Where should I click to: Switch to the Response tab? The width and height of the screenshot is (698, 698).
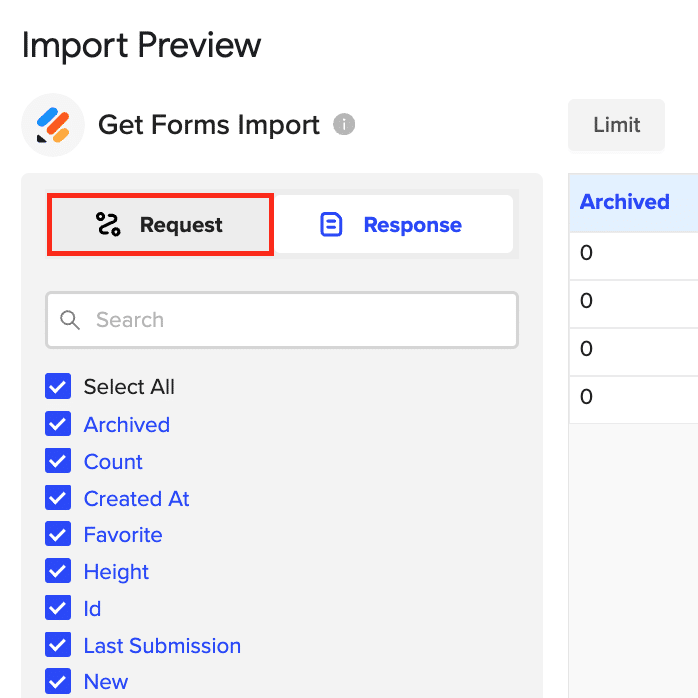[x=394, y=224]
